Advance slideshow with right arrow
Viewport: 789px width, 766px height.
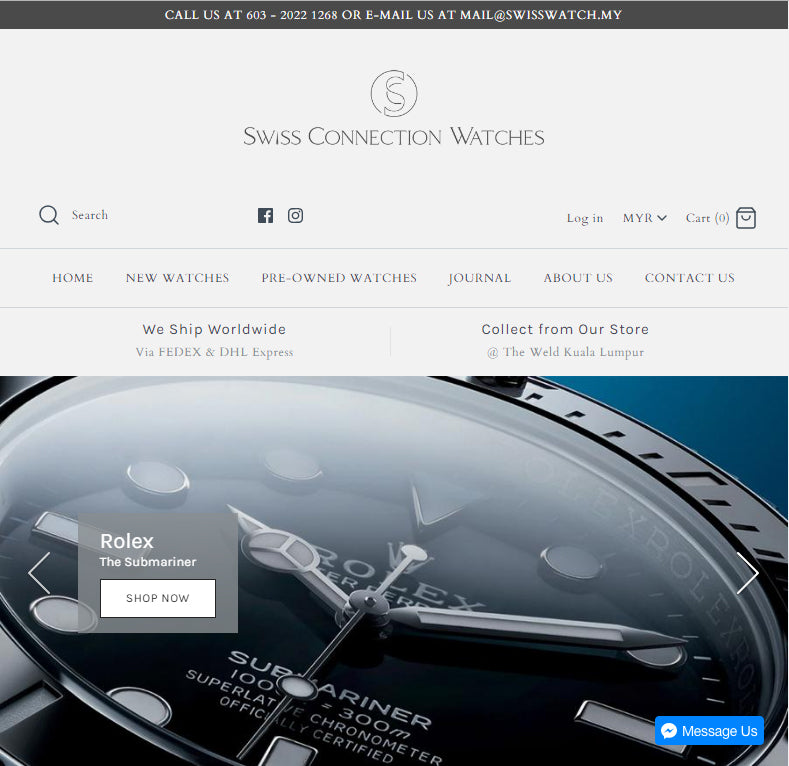coord(748,573)
